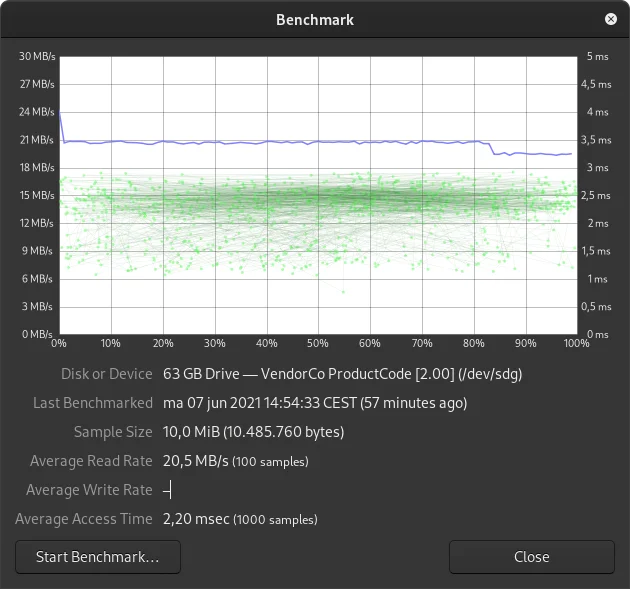Screen dimensions: 630x589
Task: Click the '30 MB/s' axis label
Action: point(37,56)
